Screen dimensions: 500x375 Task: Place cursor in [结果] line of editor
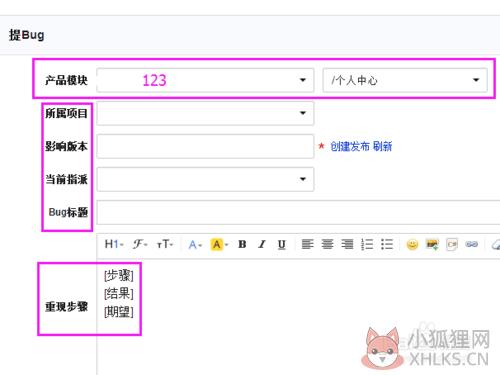point(119,294)
